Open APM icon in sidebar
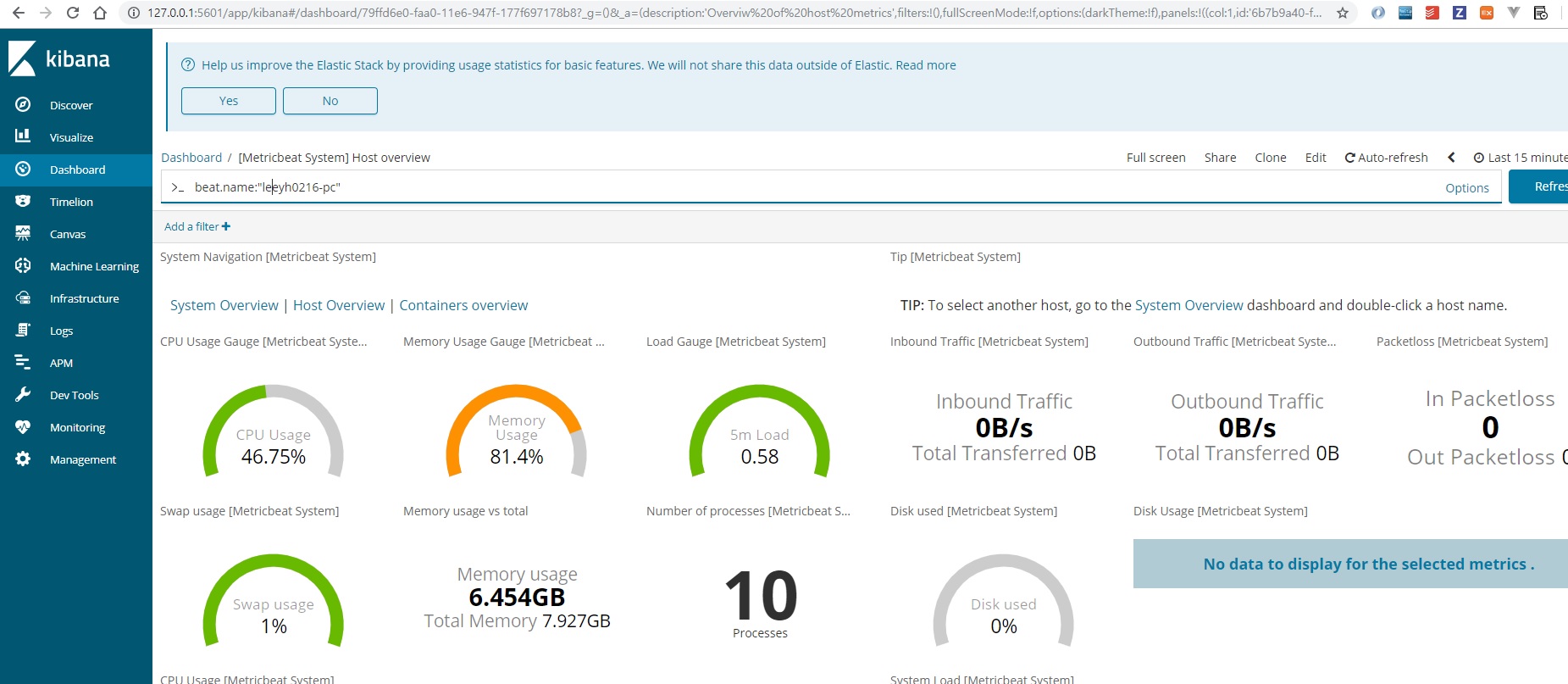 [23, 362]
